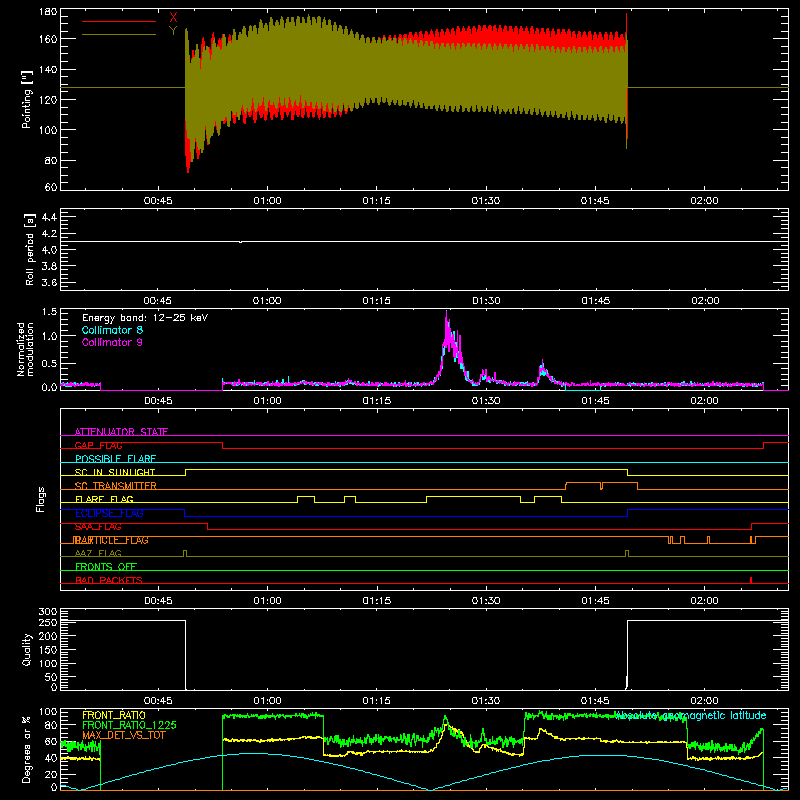This screenshot has width=800, height=800.
Task: Click the 01:45 tick under Flags plot
Action: coord(595,601)
